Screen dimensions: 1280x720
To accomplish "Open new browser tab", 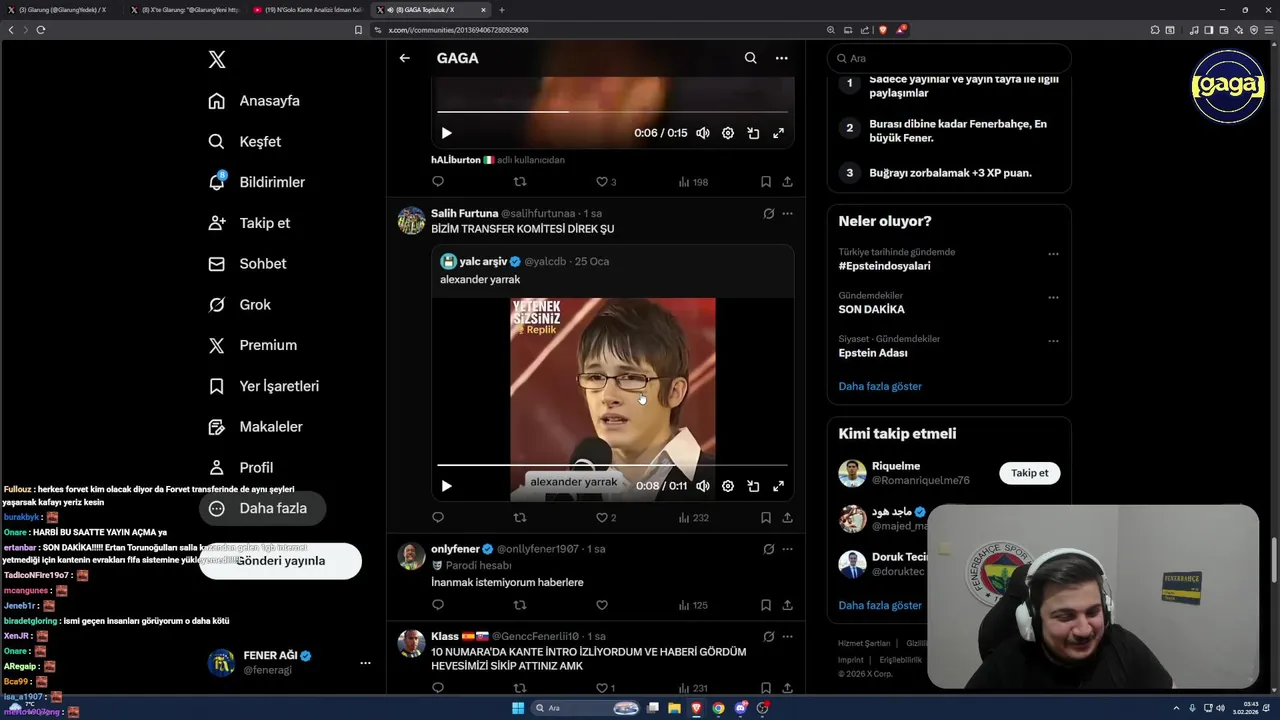I will pos(502,9).
